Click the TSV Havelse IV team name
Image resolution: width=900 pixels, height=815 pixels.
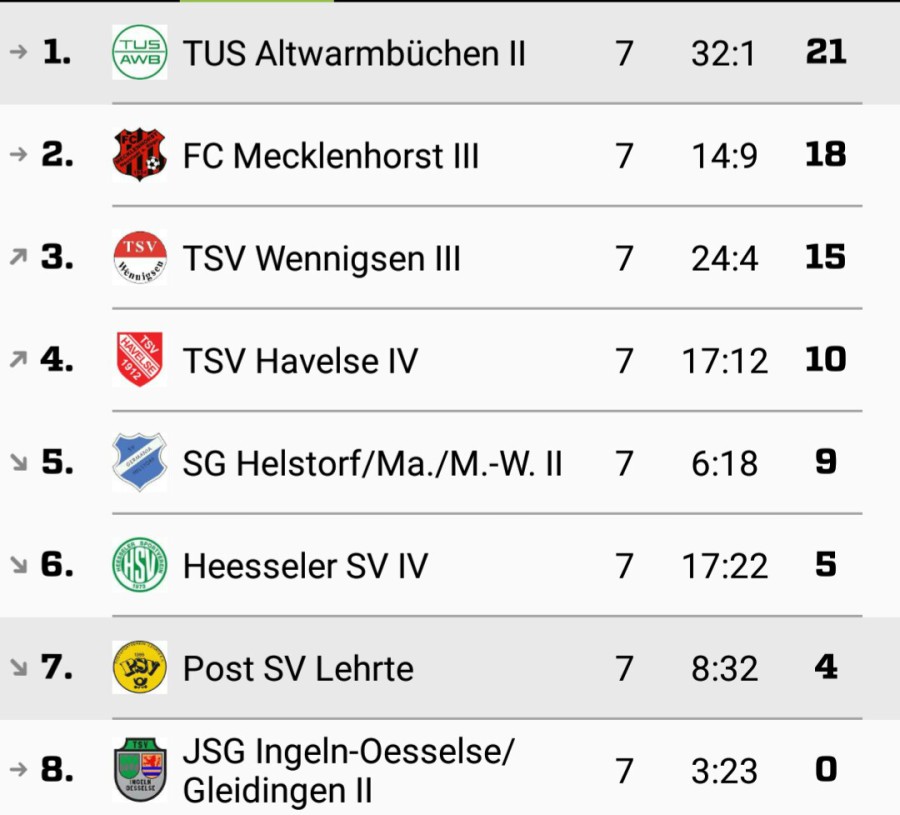pos(300,361)
